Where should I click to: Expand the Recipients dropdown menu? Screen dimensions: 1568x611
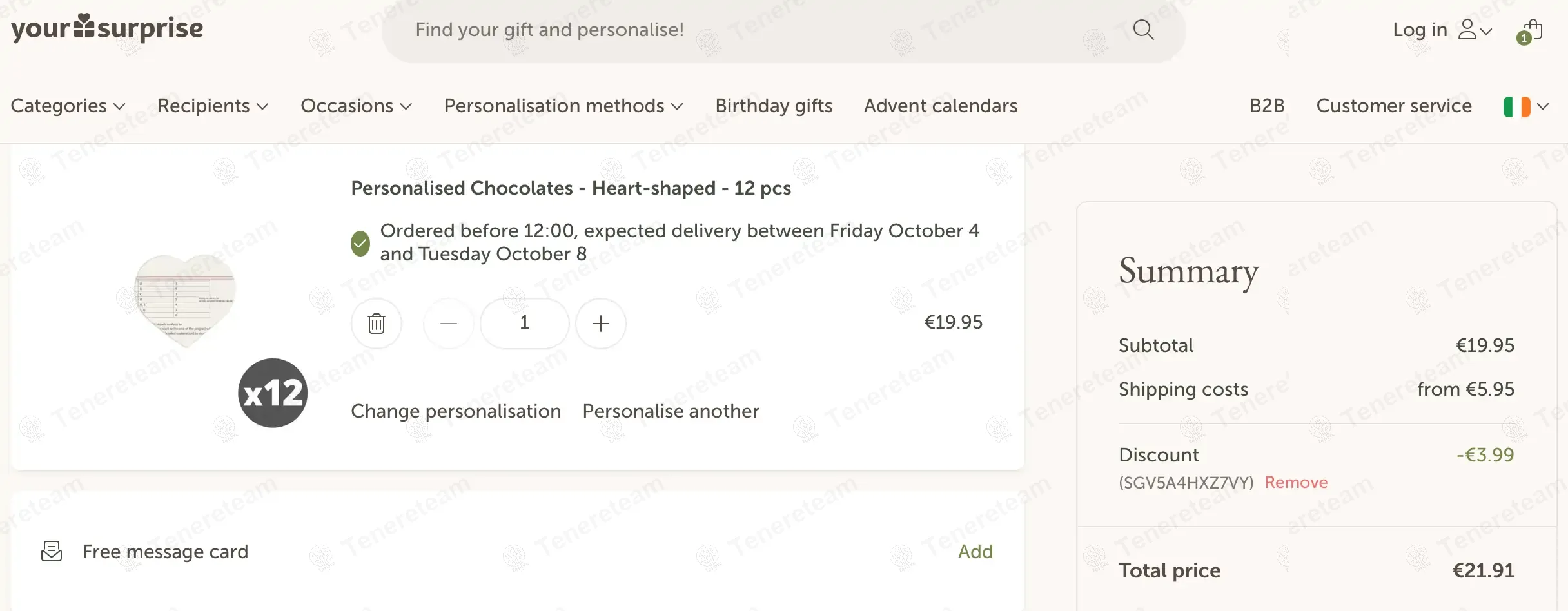[x=213, y=106]
